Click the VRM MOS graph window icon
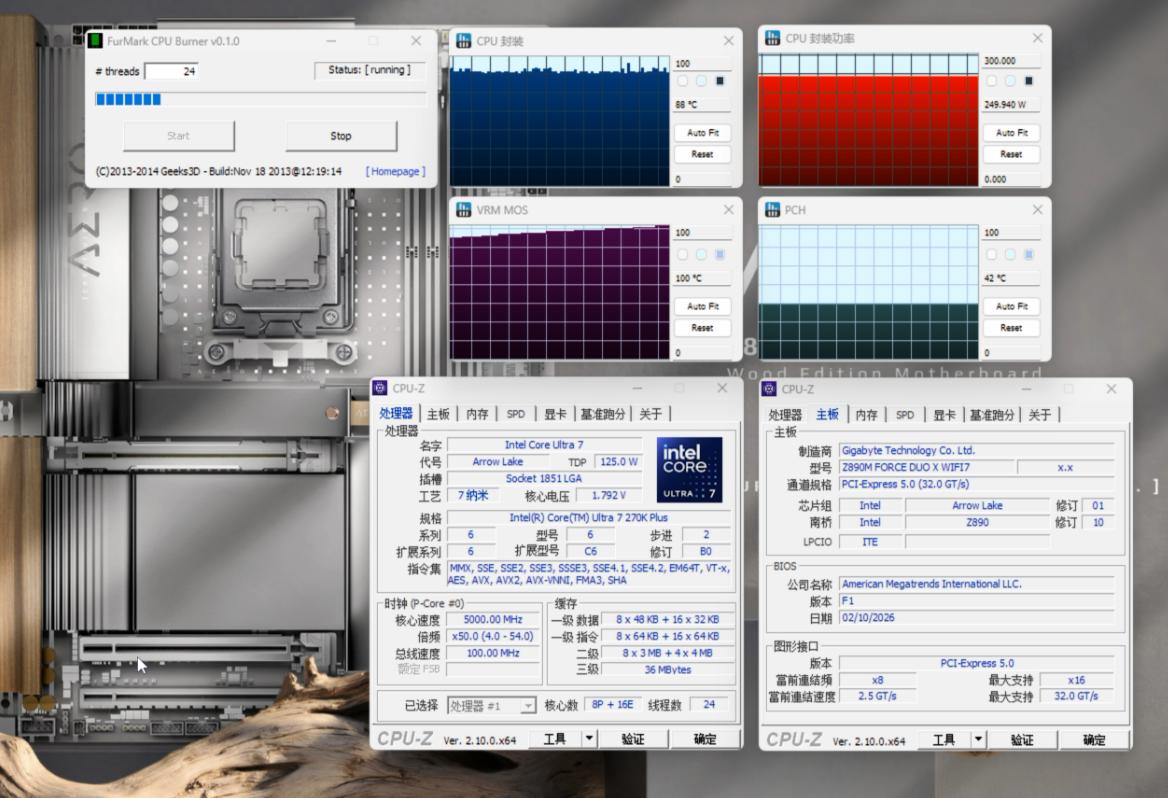The height and width of the screenshot is (798, 1168). tap(464, 210)
